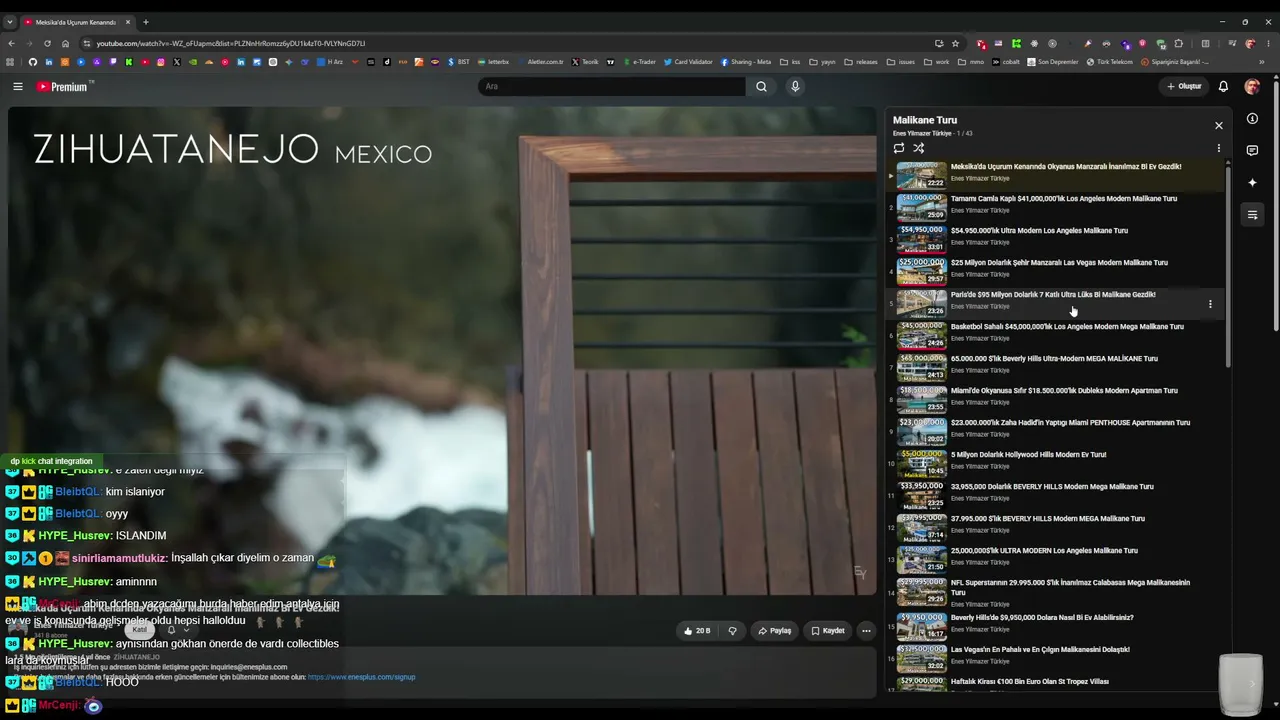Bookmark this page with star icon
This screenshot has width=1280, height=720.
[x=955, y=43]
